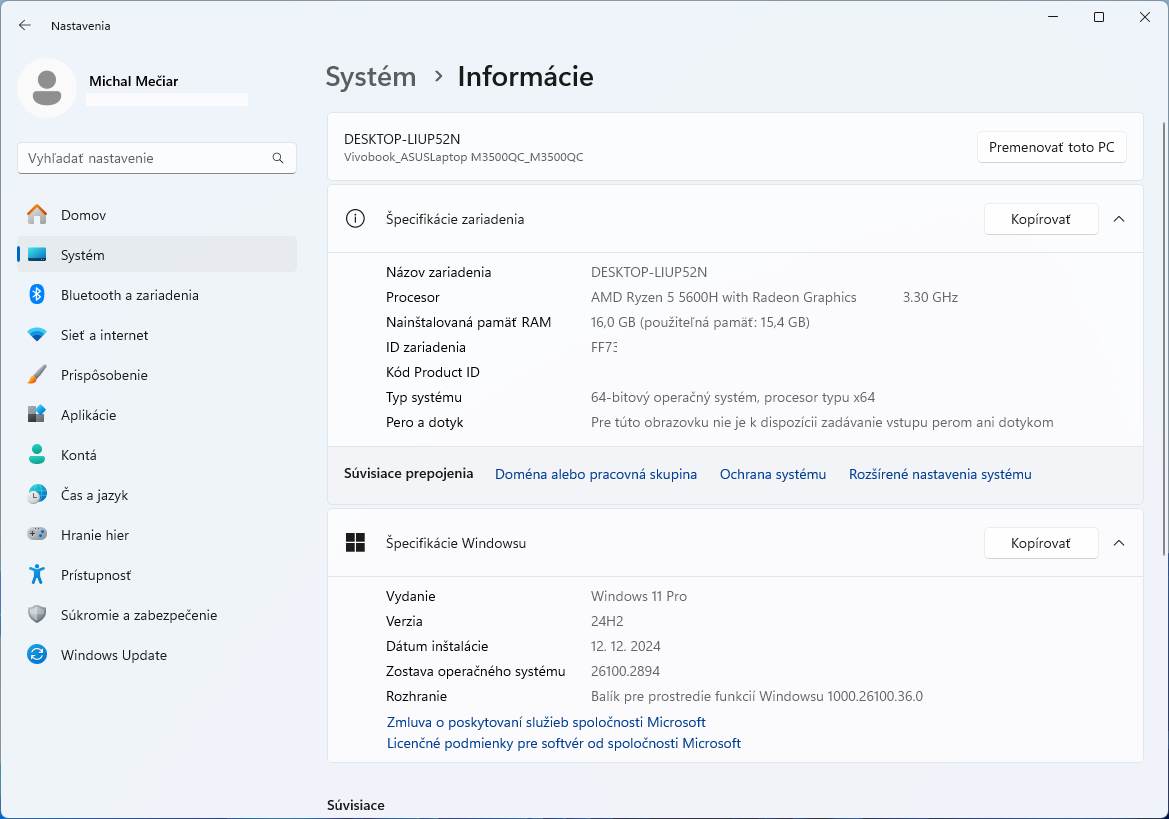Viewport: 1169px width, 819px height.
Task: Click the Bluetooth icon in the sidebar
Action: (37, 294)
